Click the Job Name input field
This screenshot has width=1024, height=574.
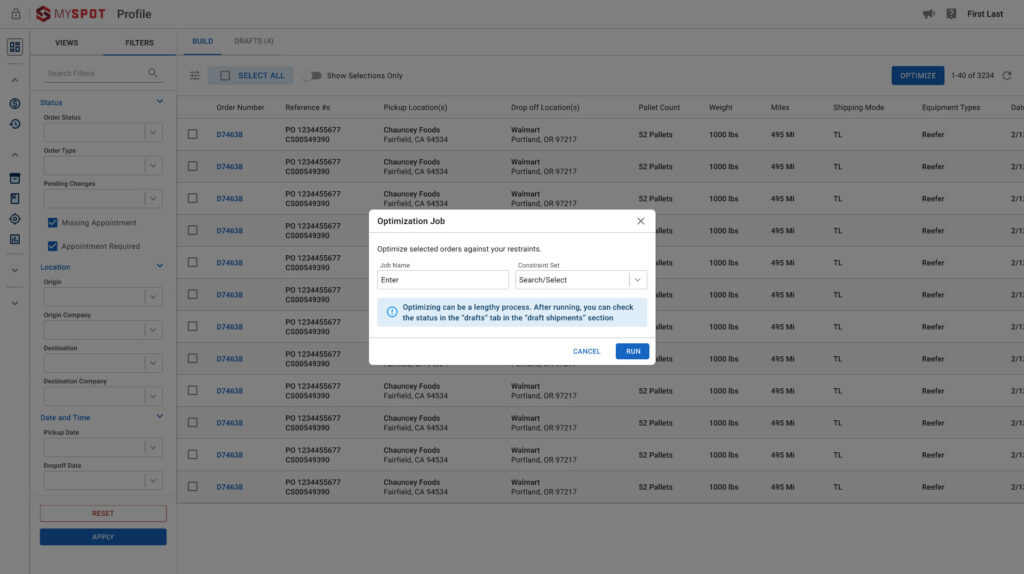tap(443, 279)
